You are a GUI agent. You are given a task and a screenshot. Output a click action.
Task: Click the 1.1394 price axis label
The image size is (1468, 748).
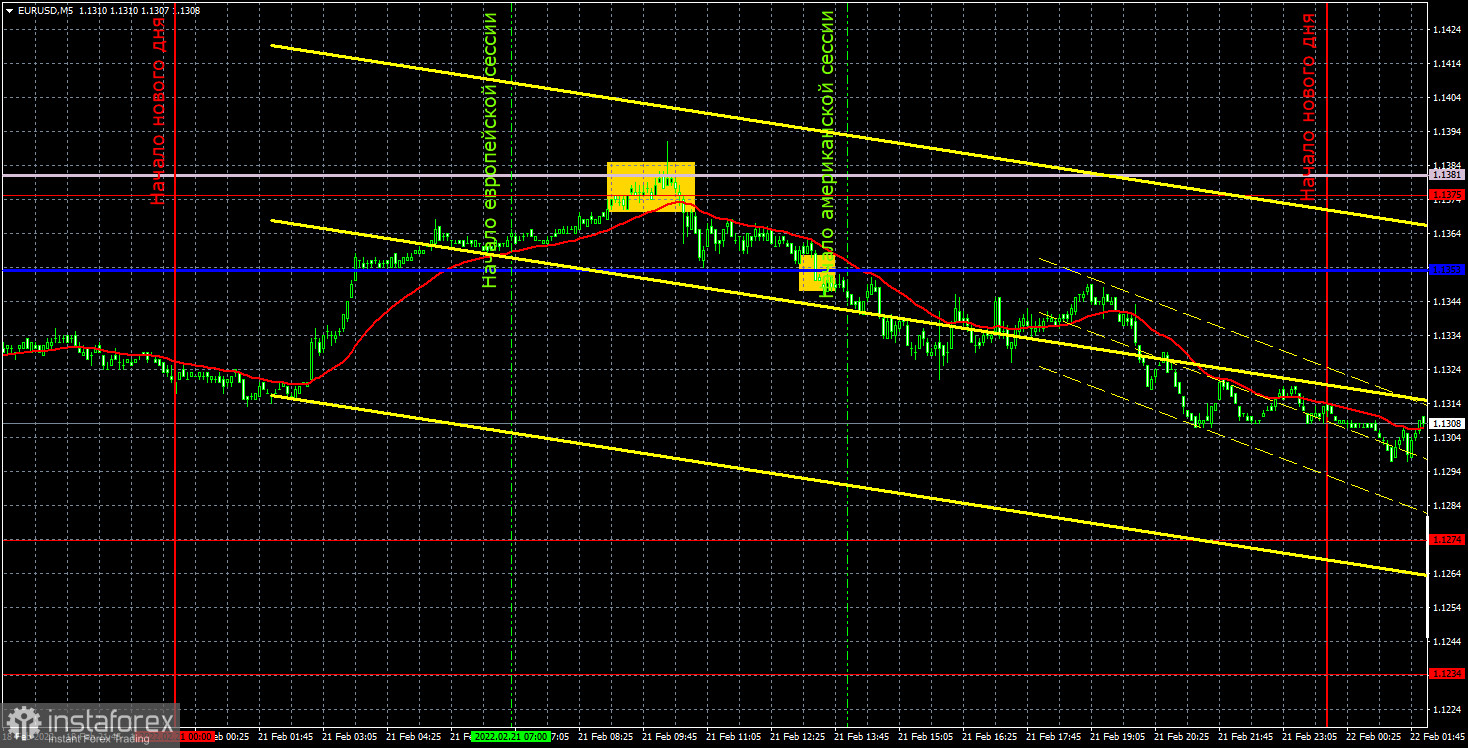click(1447, 132)
